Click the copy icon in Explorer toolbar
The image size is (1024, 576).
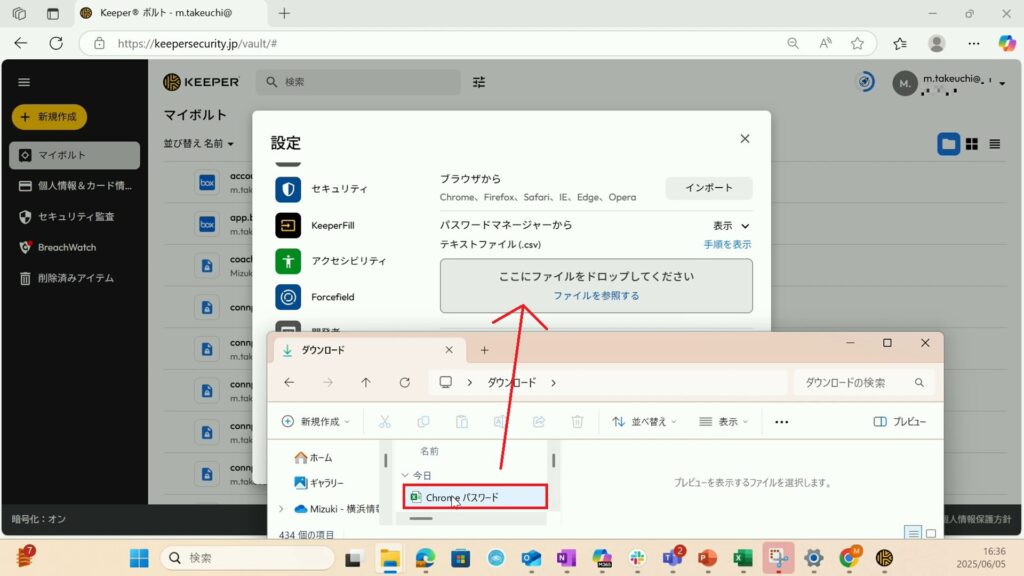tap(423, 422)
